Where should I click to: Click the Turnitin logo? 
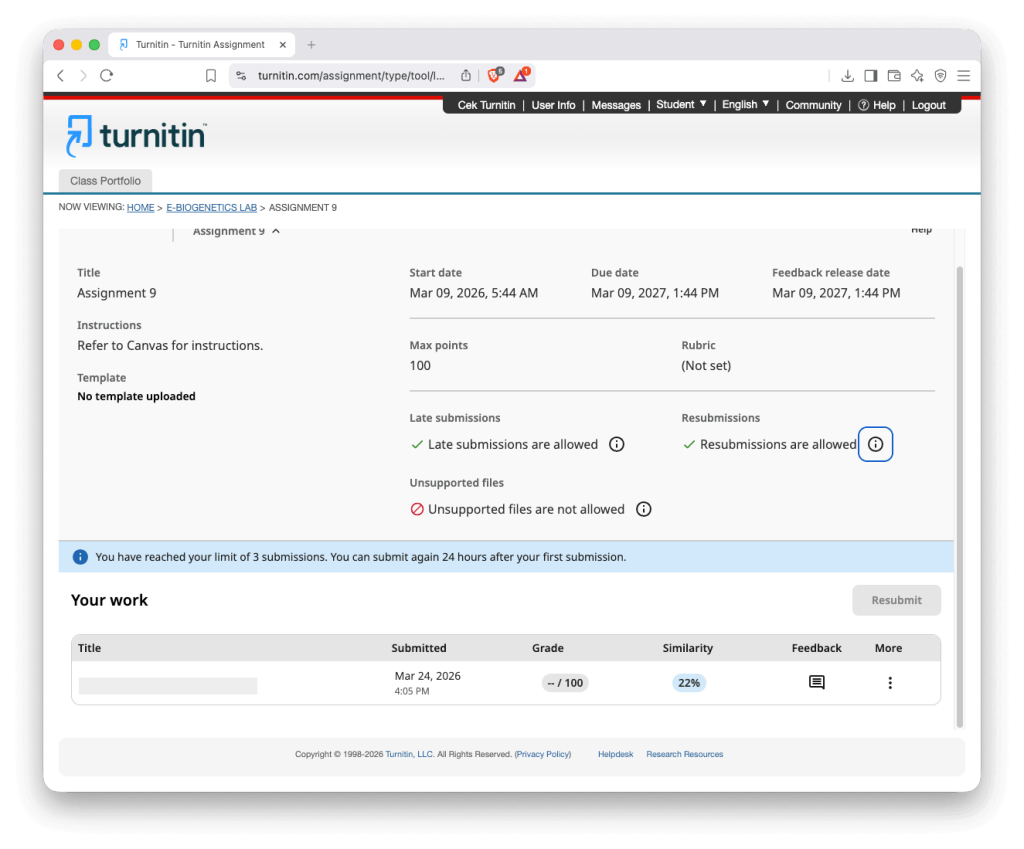pyautogui.click(x=136, y=136)
